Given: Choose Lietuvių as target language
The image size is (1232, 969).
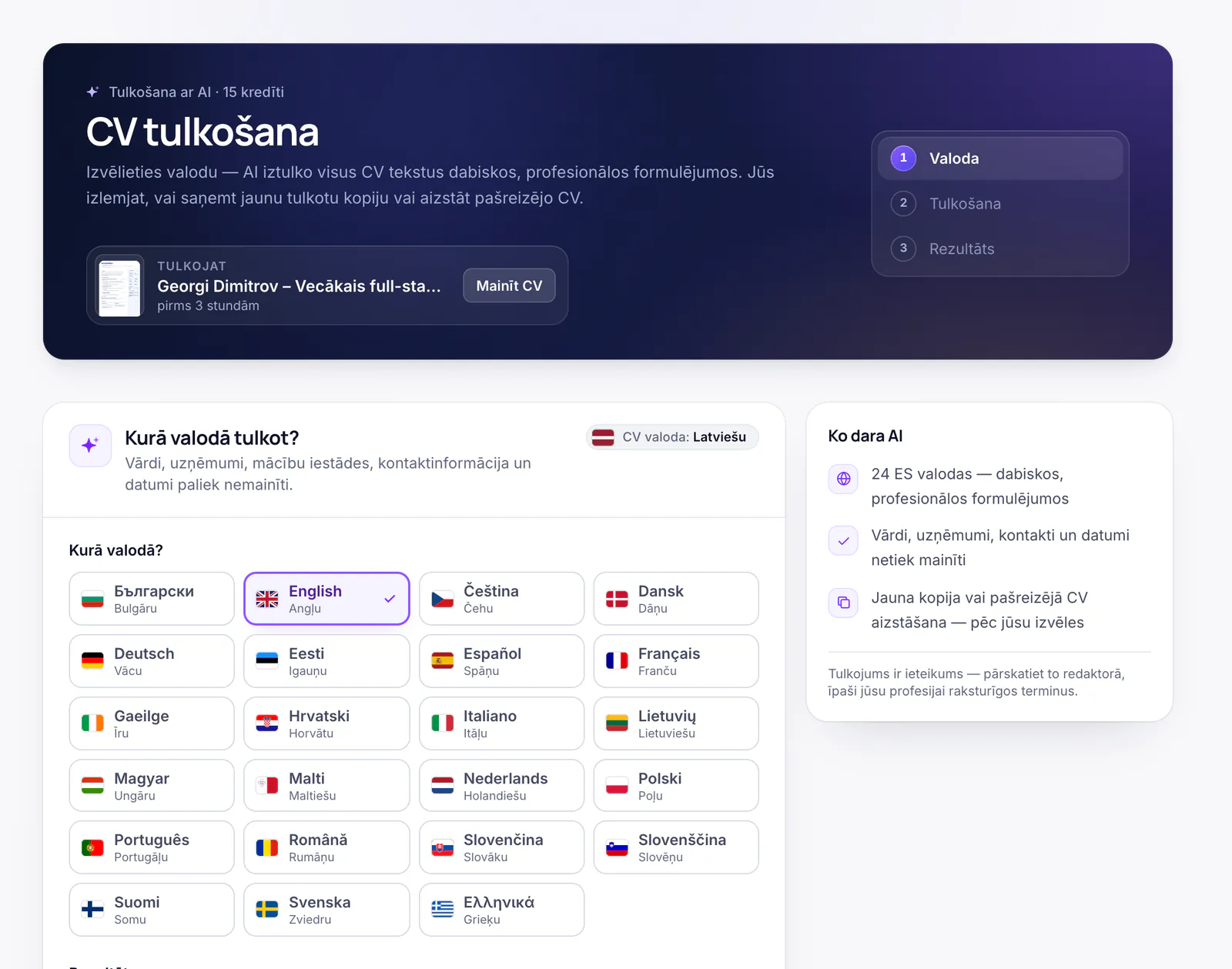Looking at the screenshot, I should tap(676, 723).
